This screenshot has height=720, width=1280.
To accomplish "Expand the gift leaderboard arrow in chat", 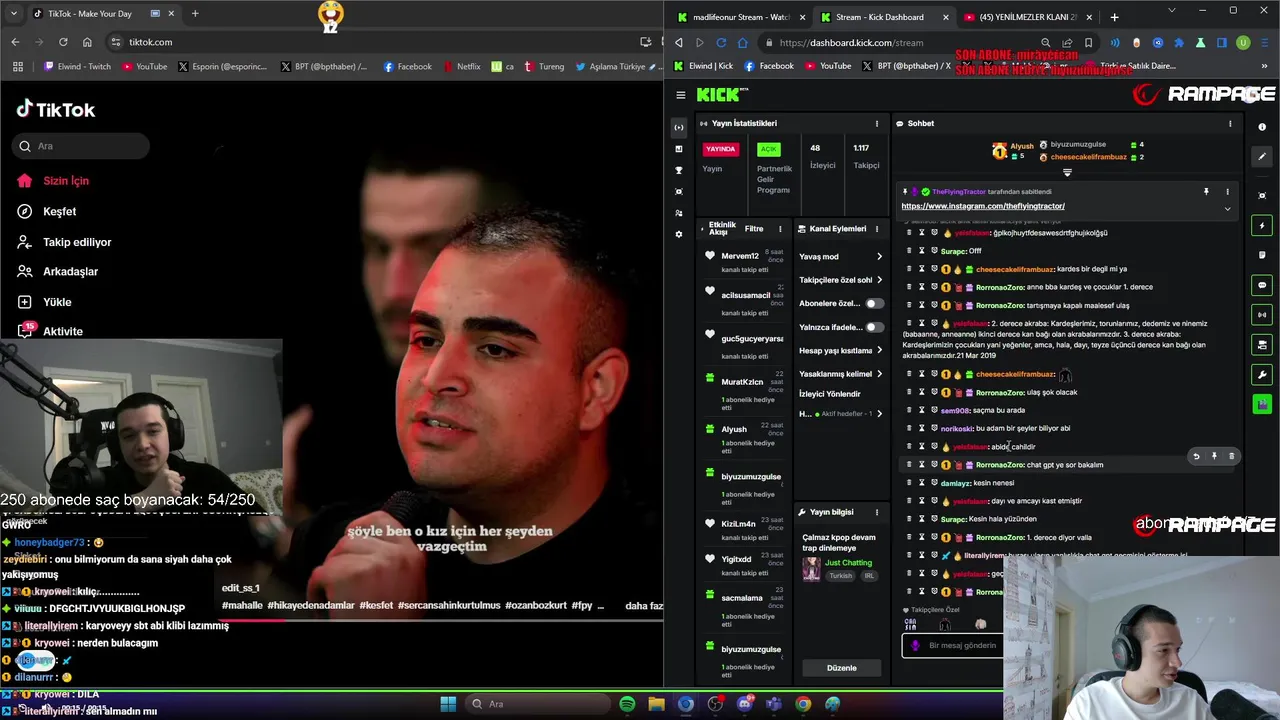I will point(1067,173).
